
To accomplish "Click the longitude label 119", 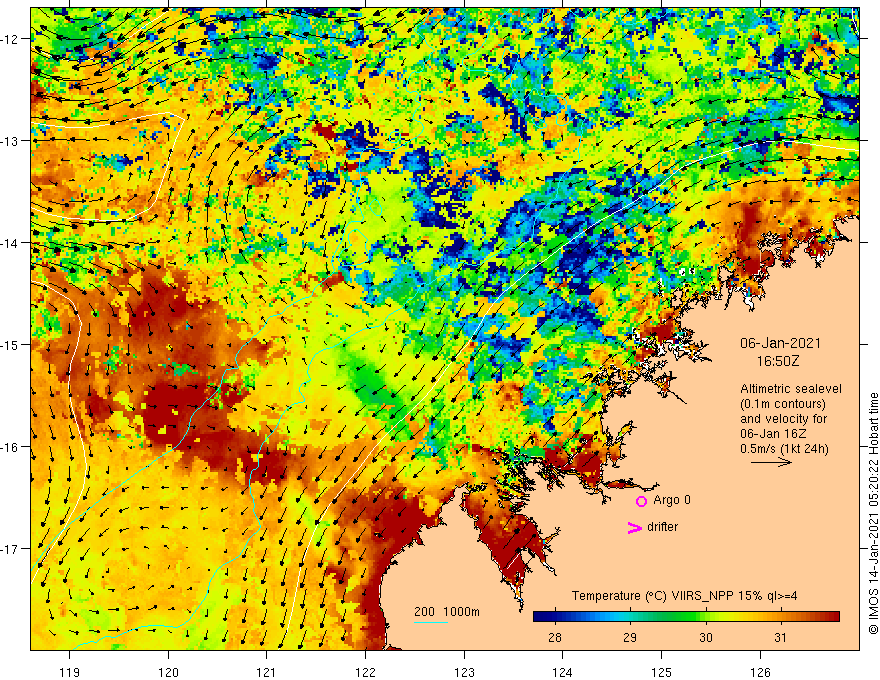I will point(70,672).
